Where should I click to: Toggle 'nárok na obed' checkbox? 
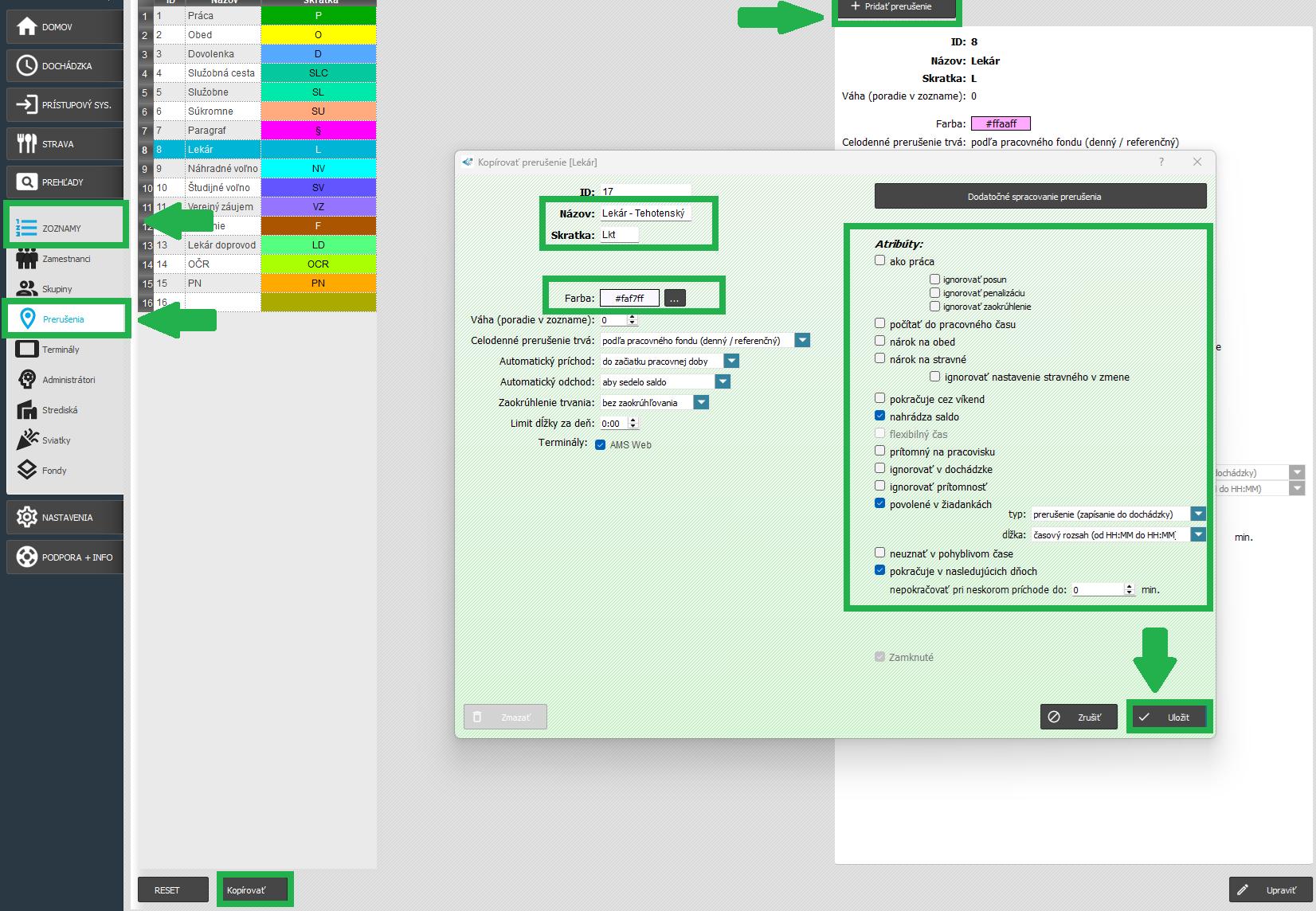click(x=880, y=341)
